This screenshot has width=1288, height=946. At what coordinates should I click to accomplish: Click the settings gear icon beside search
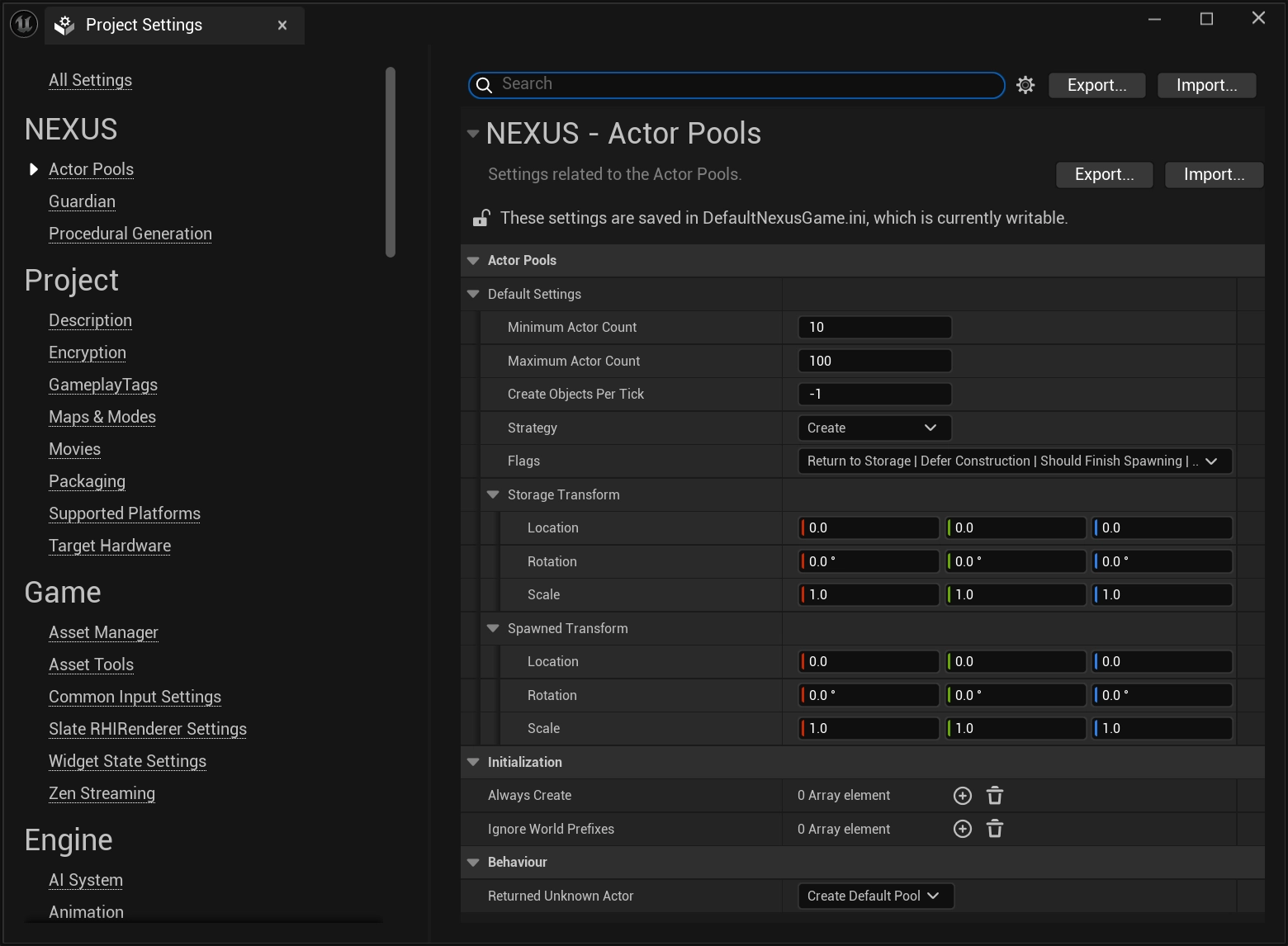[x=1025, y=85]
